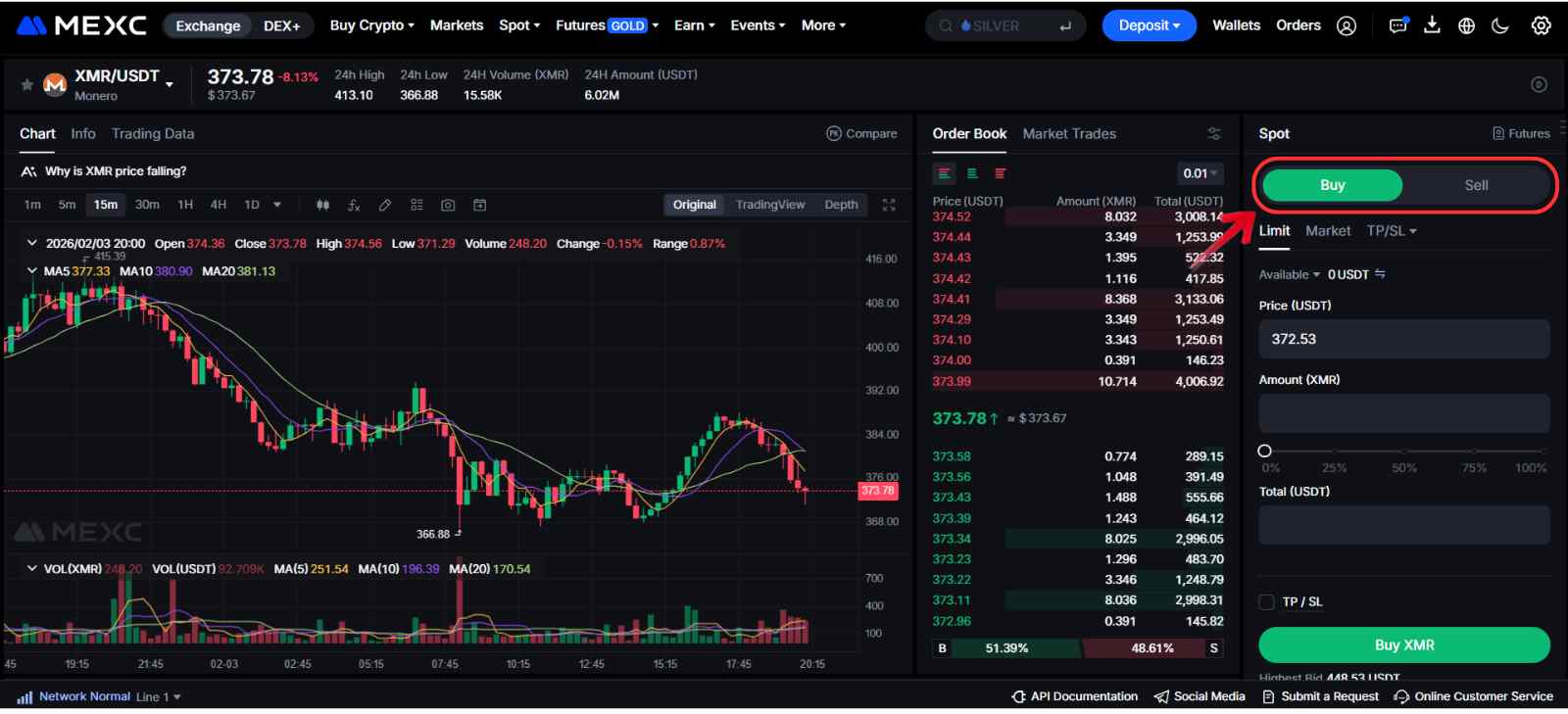Screen dimensions: 1568x714
Task: Open the XMR/USDT pair selector dropdown
Action: click(x=170, y=84)
